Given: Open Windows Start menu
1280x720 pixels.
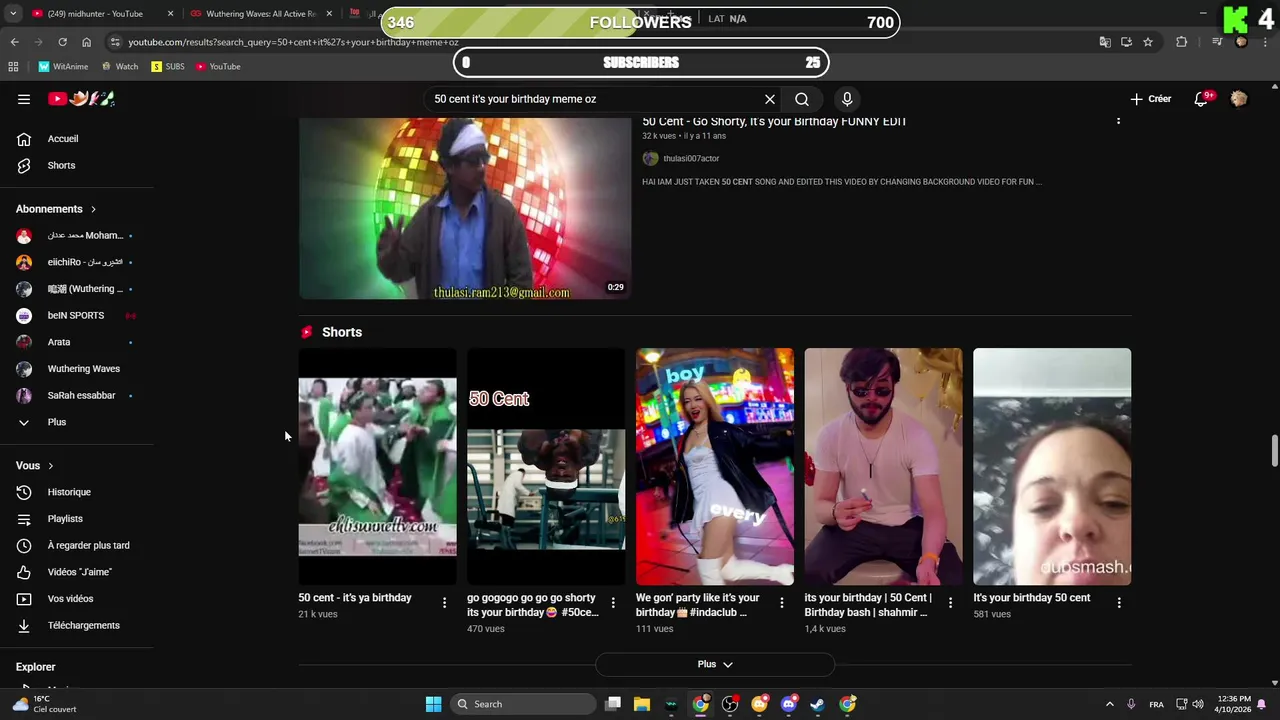Looking at the screenshot, I should 433,704.
